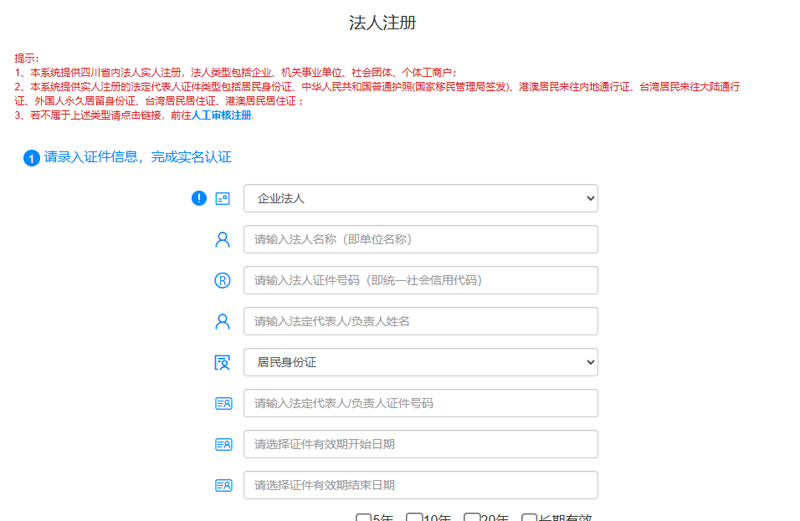Click the person icon beside 法定代表人姓名 field
The image size is (800, 521).
pos(223,321)
